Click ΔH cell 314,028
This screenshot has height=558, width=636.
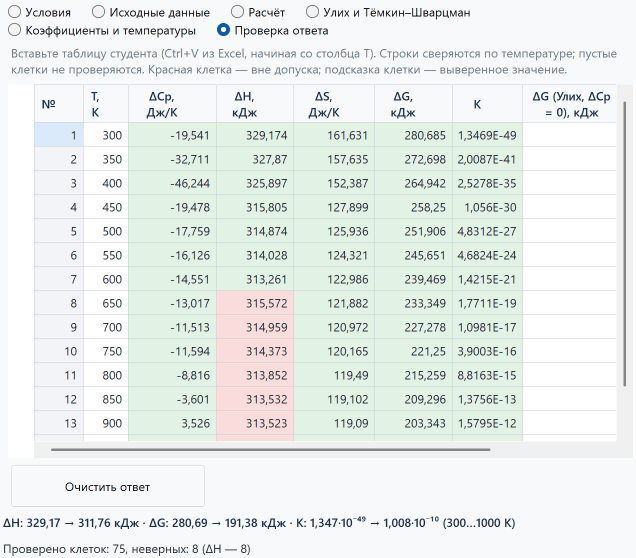click(255, 255)
